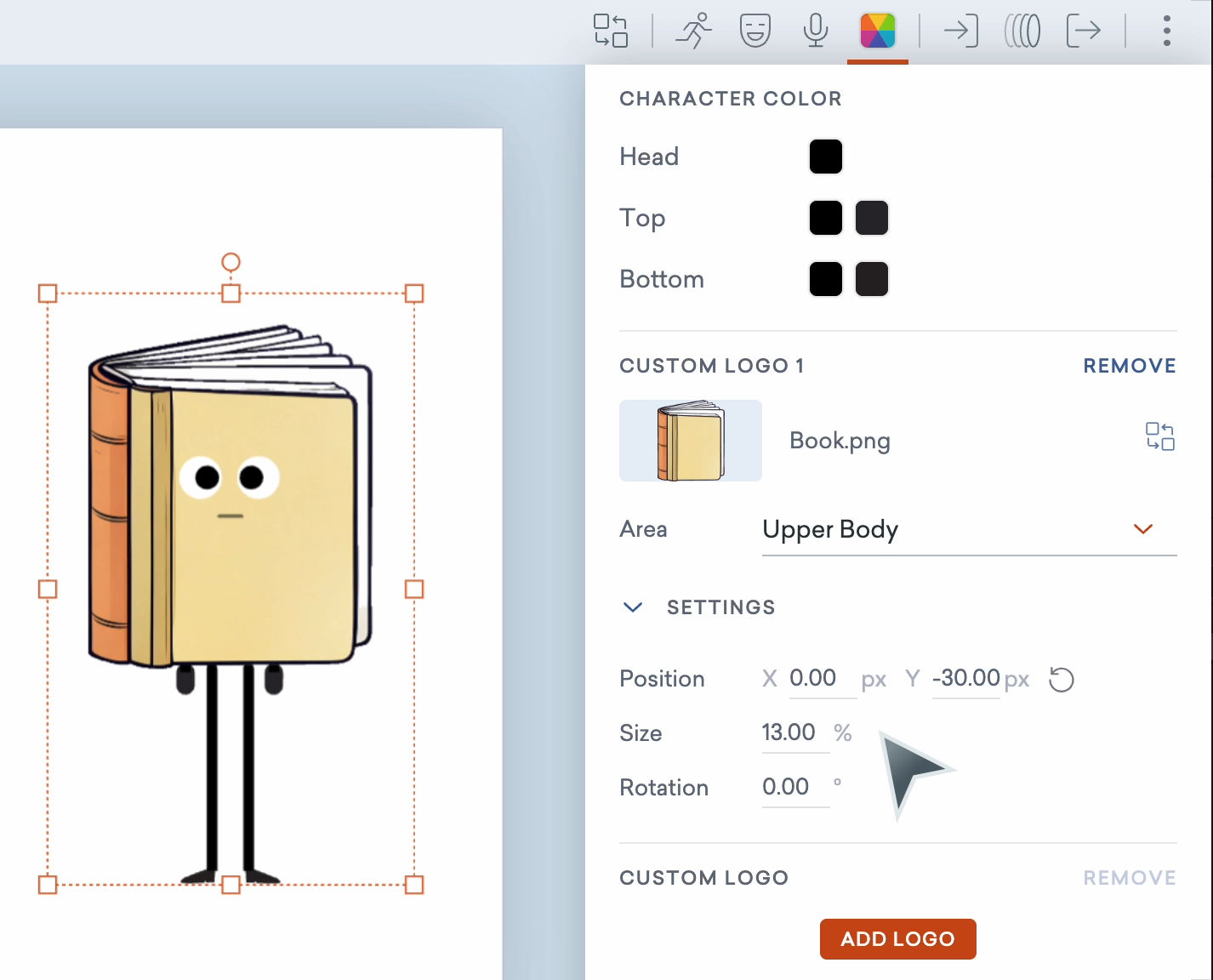1213x980 pixels.
Task: Open the running figure action tab
Action: (693, 31)
